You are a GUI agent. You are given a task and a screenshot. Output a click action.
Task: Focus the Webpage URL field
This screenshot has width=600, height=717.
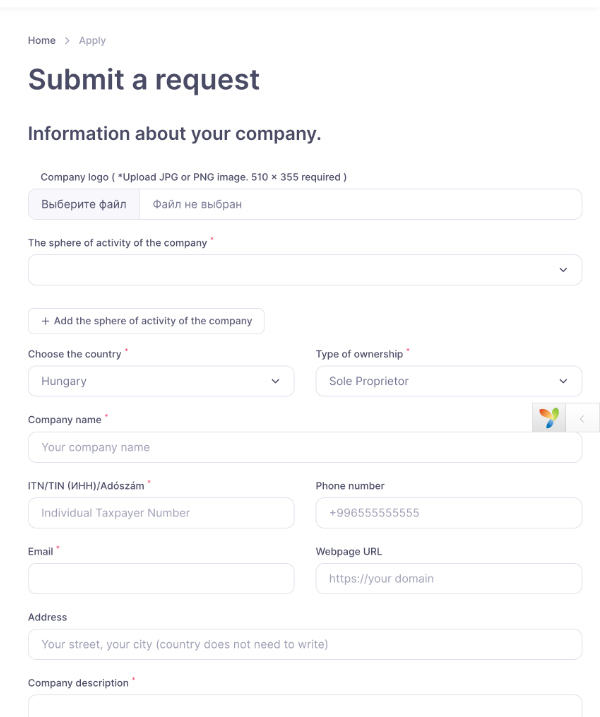click(449, 578)
